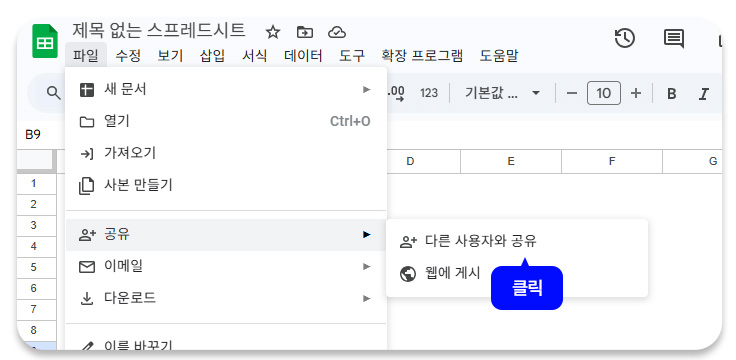This screenshot has height=360, width=736.
Task: Expand the 공유 submenu arrow
Action: coord(367,234)
